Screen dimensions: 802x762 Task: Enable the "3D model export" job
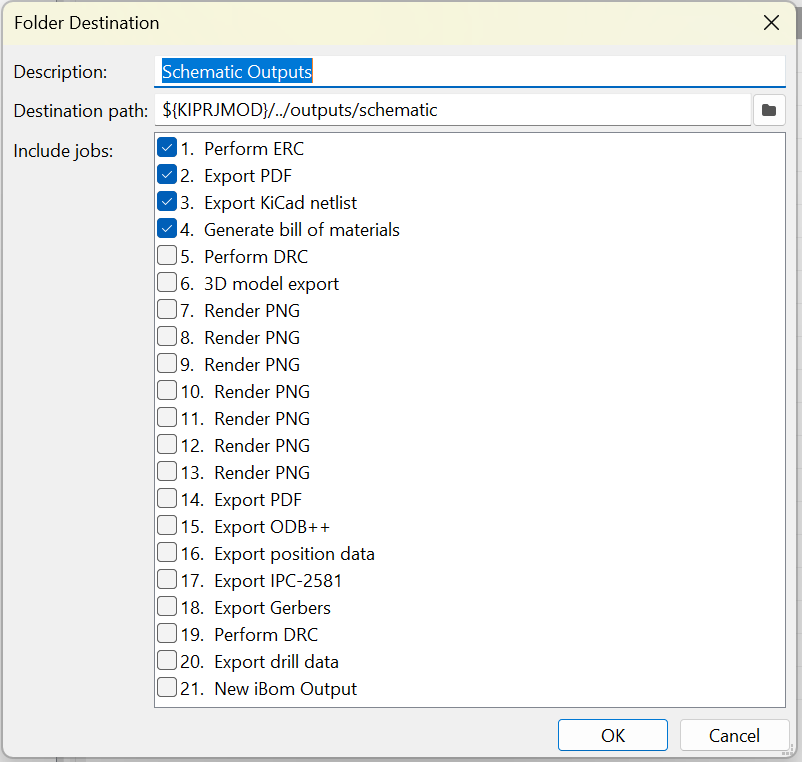(x=166, y=283)
